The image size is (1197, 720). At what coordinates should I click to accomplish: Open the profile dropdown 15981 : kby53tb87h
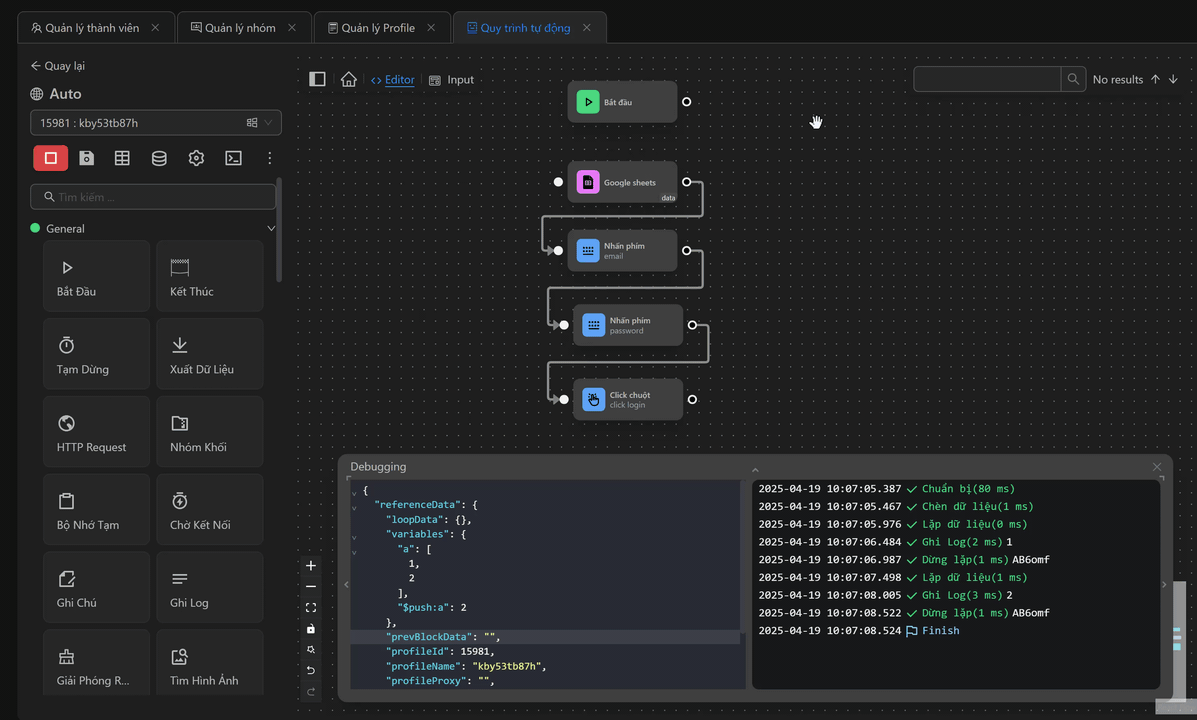pyautogui.click(x=155, y=123)
